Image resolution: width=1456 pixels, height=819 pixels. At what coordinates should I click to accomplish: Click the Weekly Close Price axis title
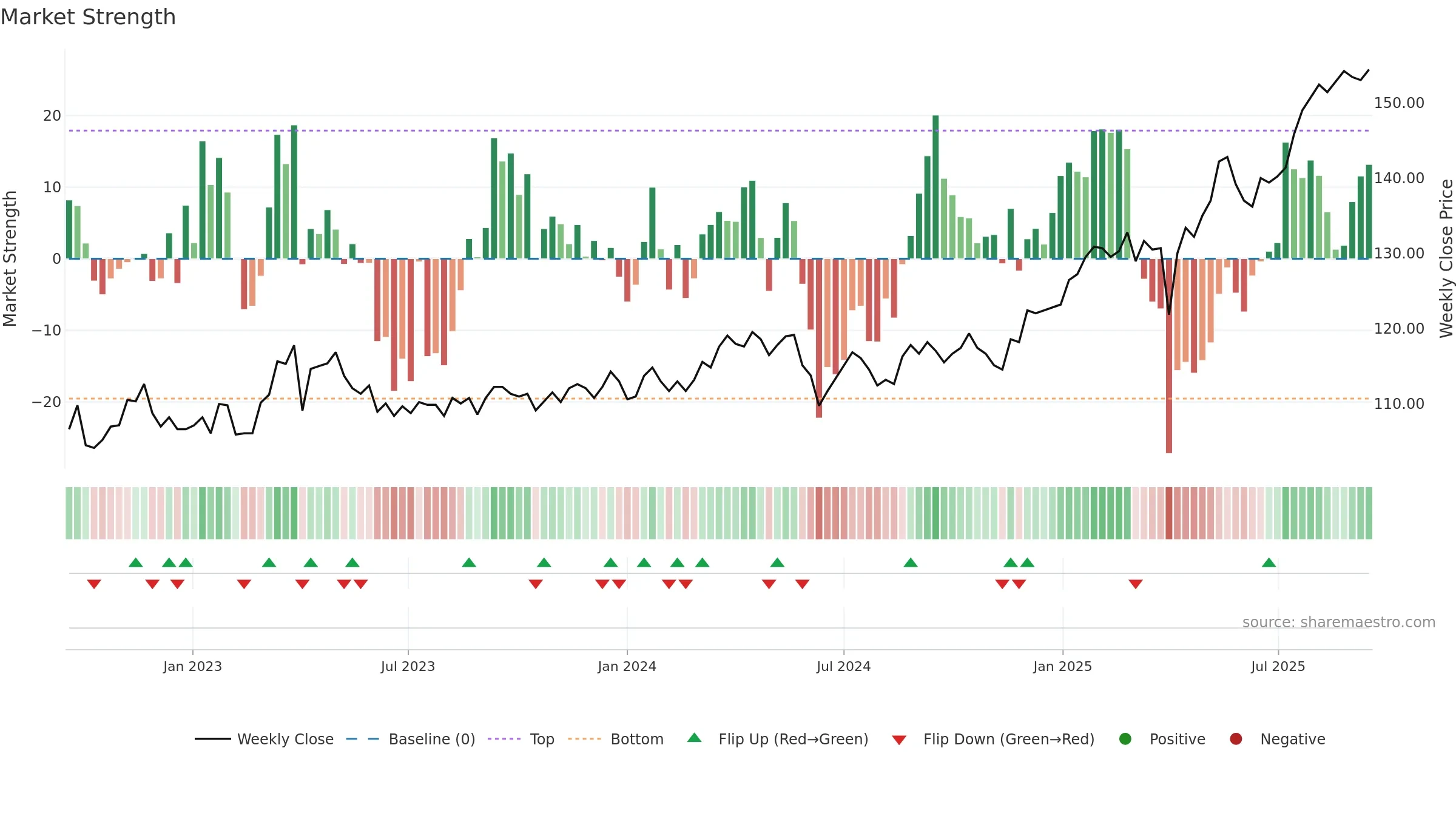click(1446, 258)
